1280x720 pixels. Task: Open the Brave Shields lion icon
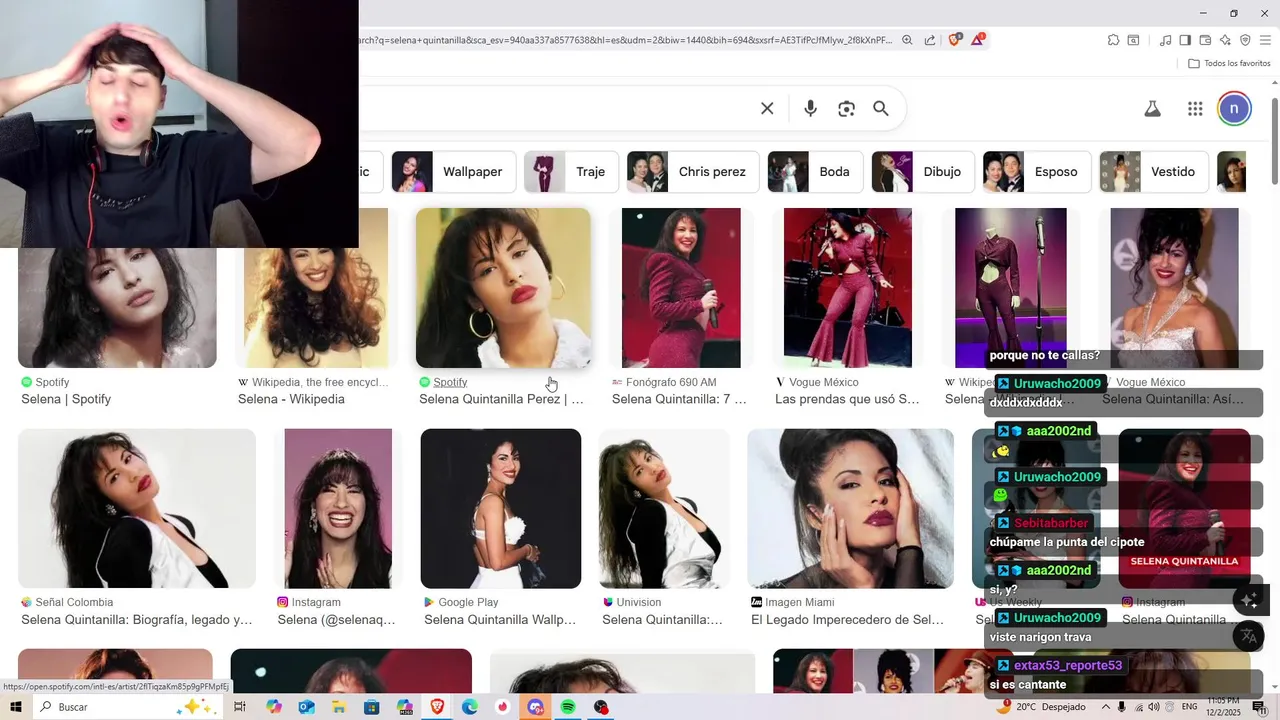pyautogui.click(x=954, y=40)
